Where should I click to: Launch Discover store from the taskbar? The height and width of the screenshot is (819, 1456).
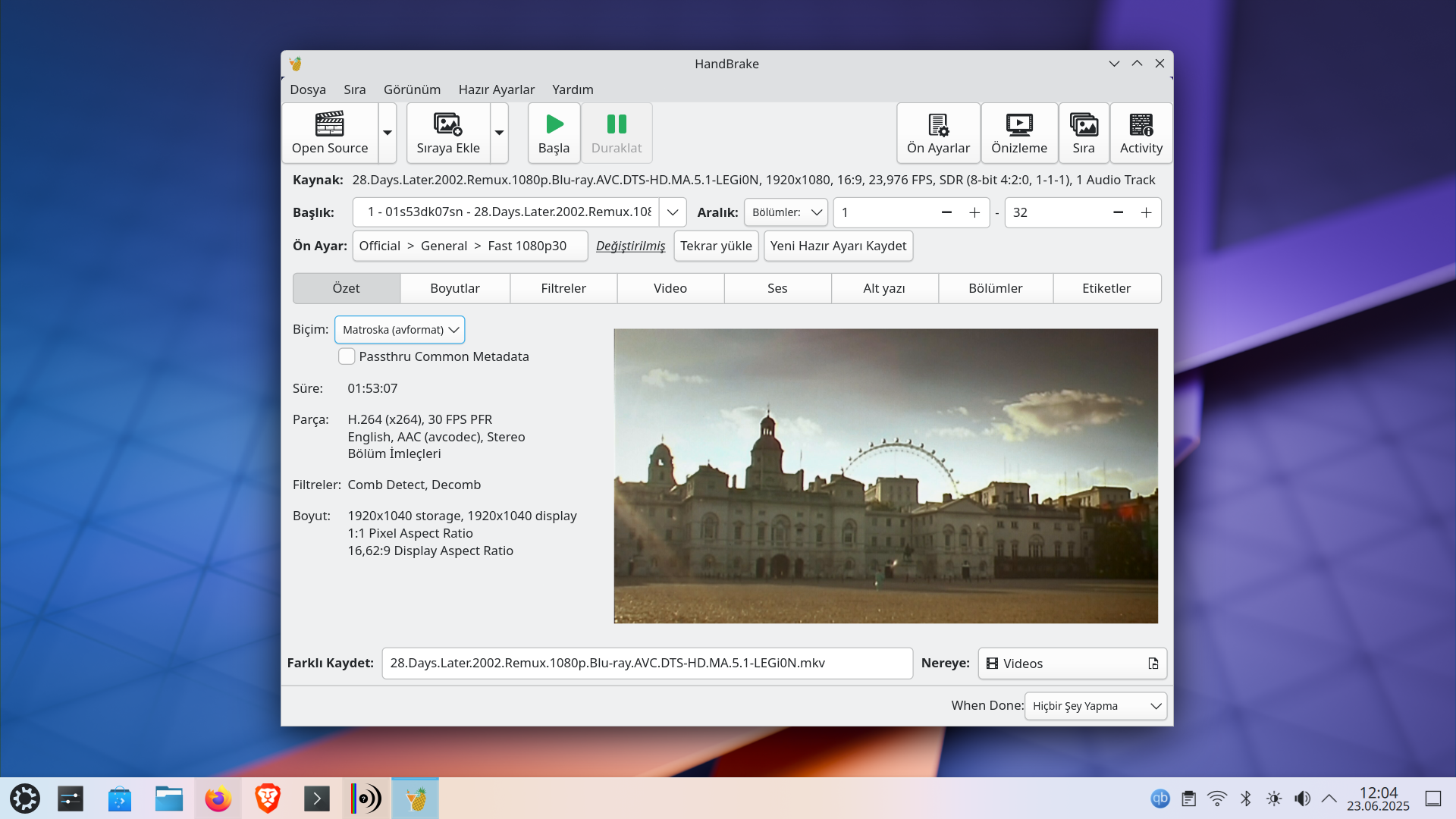(120, 799)
